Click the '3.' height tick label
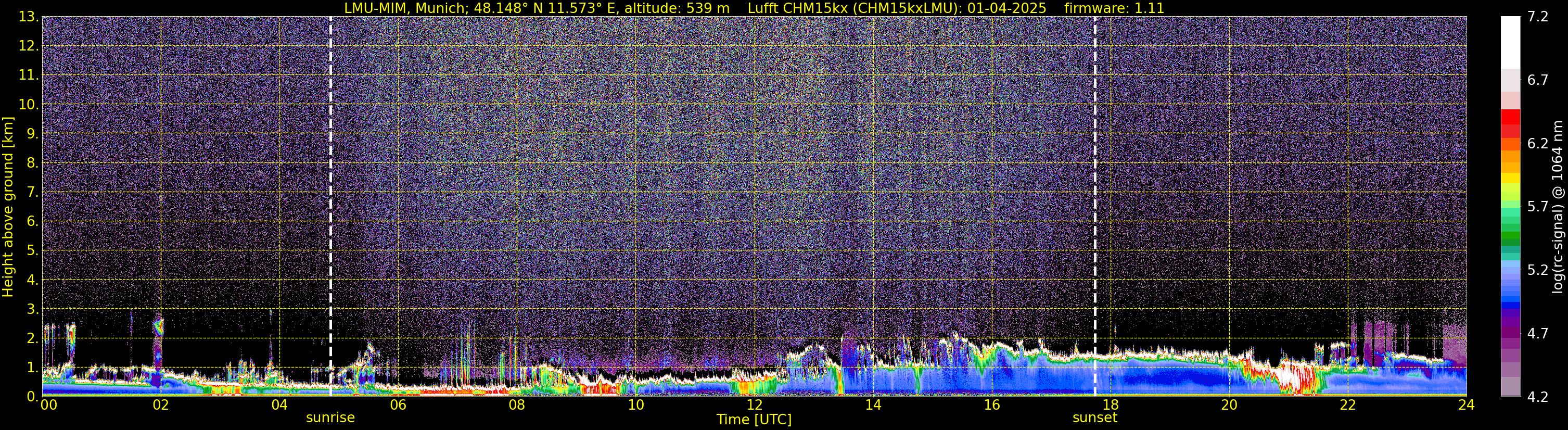The width and height of the screenshot is (1568, 430). coord(32,309)
